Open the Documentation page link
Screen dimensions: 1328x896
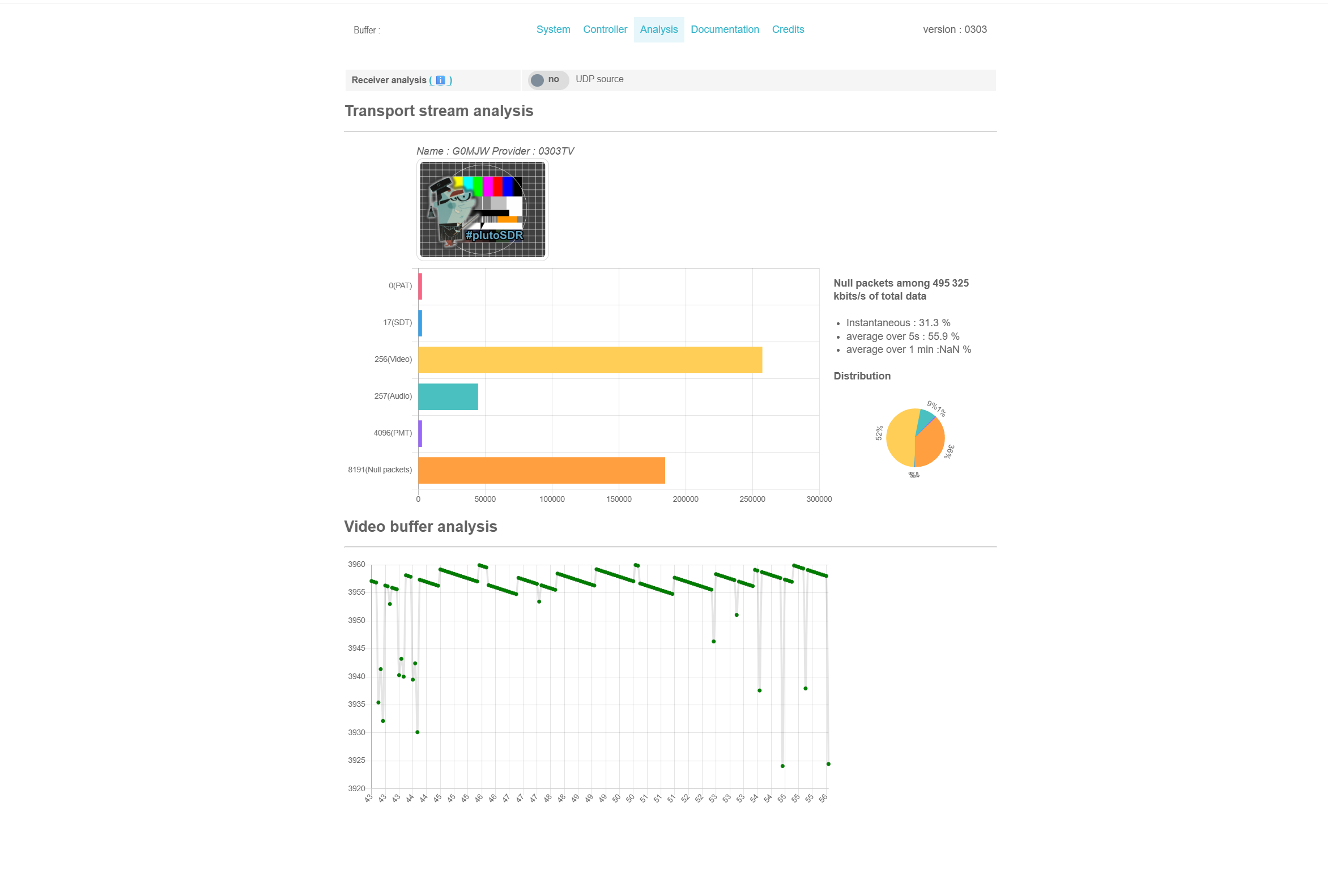pos(724,29)
